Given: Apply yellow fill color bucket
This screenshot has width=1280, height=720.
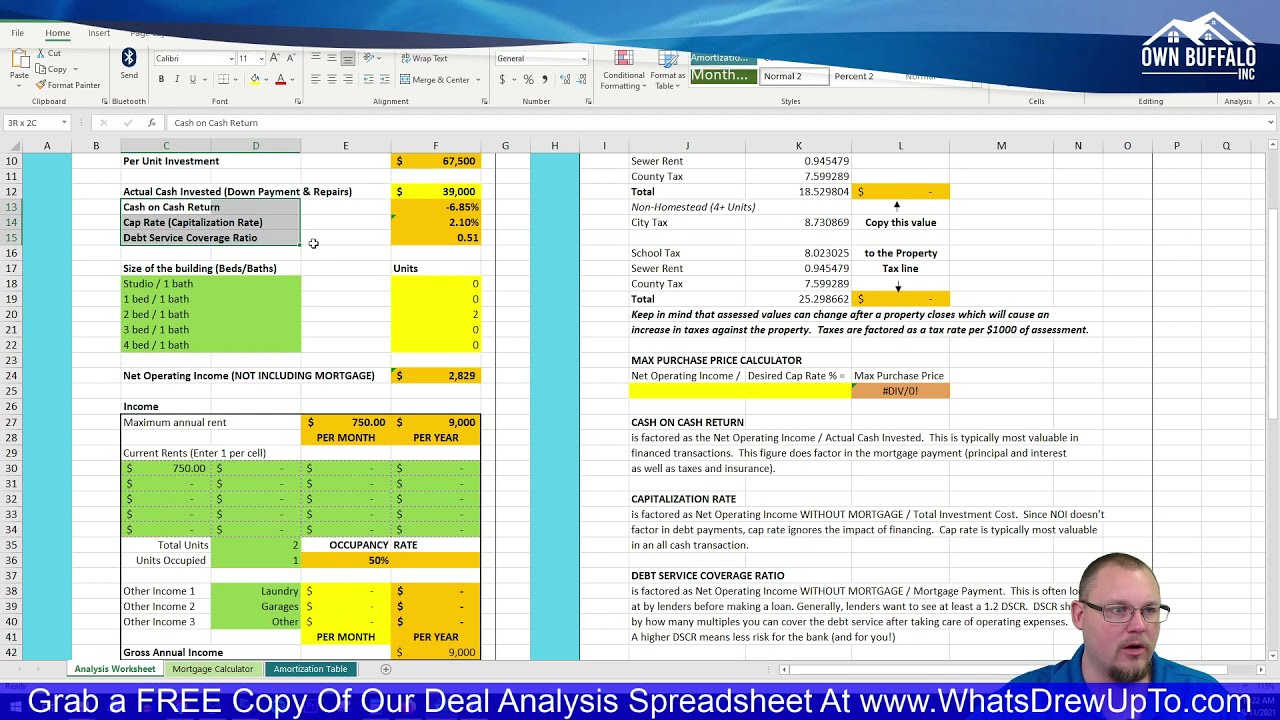Looking at the screenshot, I should (255, 79).
